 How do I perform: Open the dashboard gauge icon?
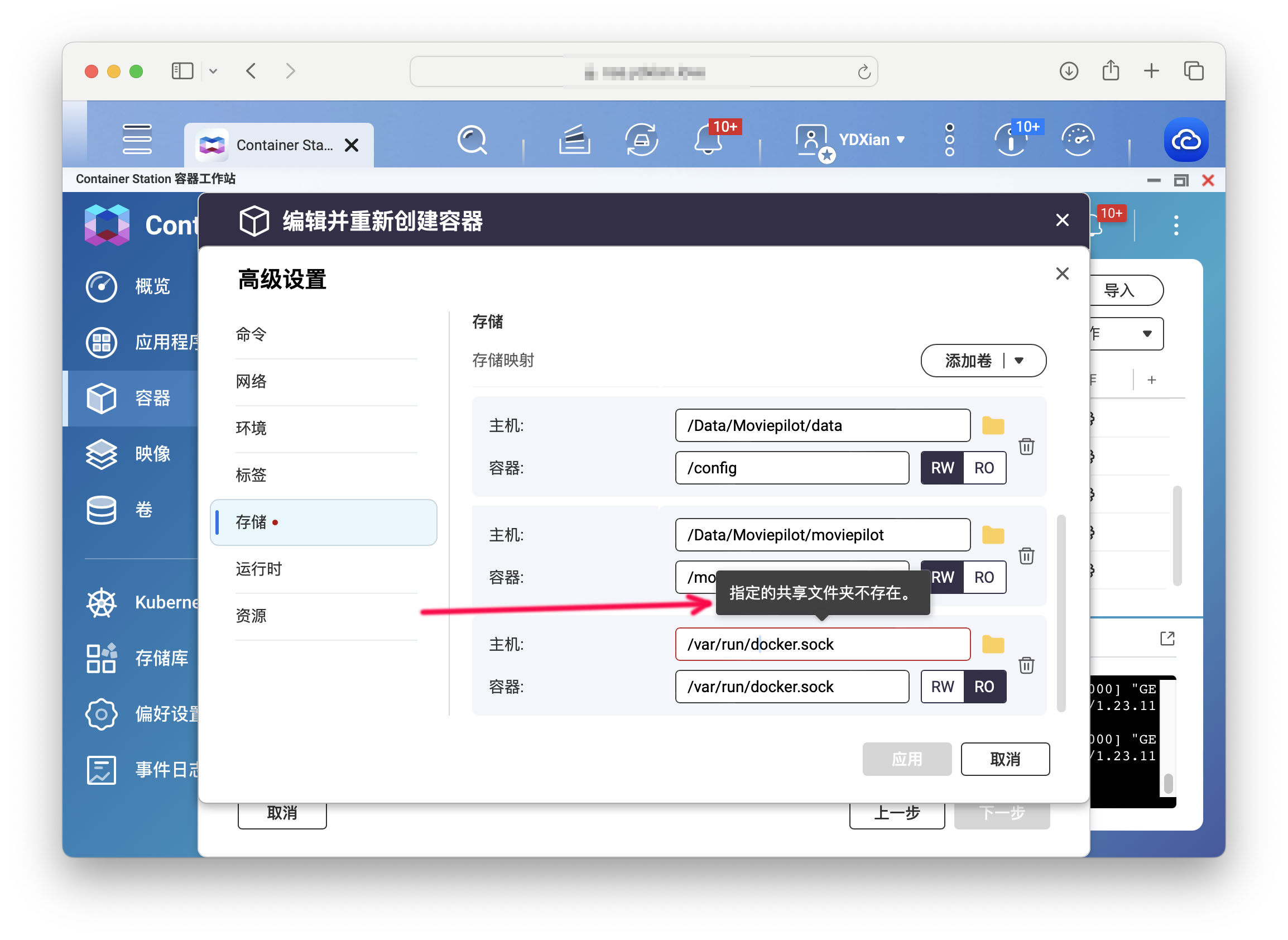click(1078, 140)
